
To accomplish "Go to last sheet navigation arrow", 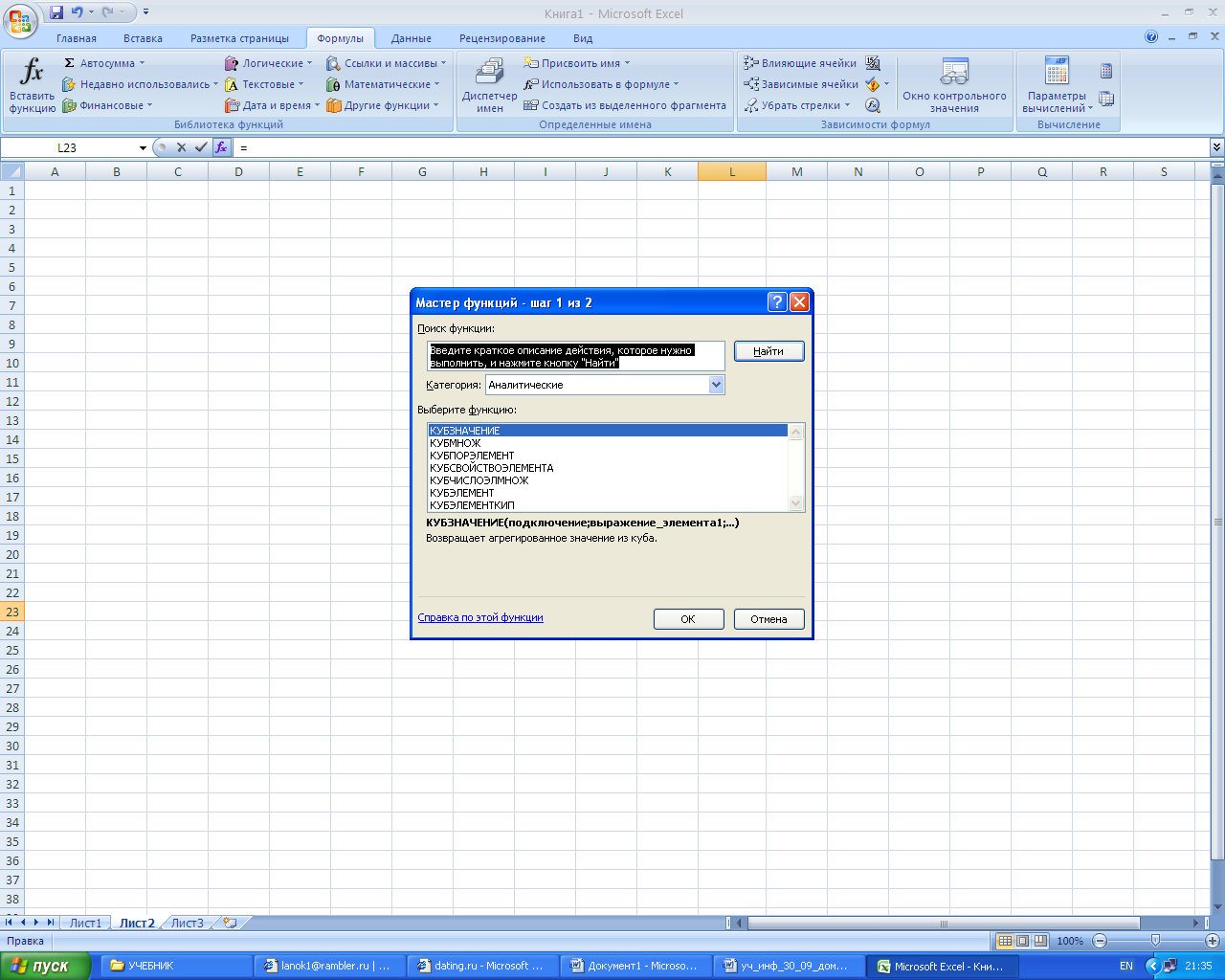I will (51, 923).
